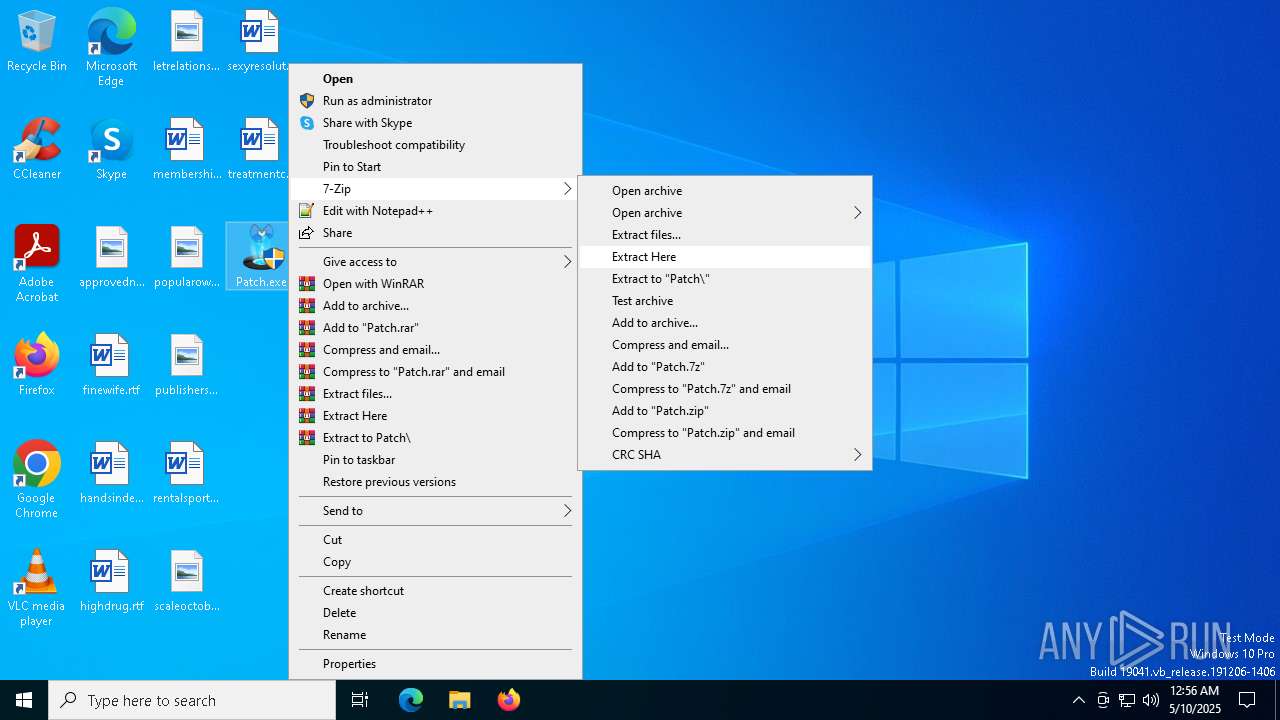Select the treatmentc Word document icon

pos(258,149)
